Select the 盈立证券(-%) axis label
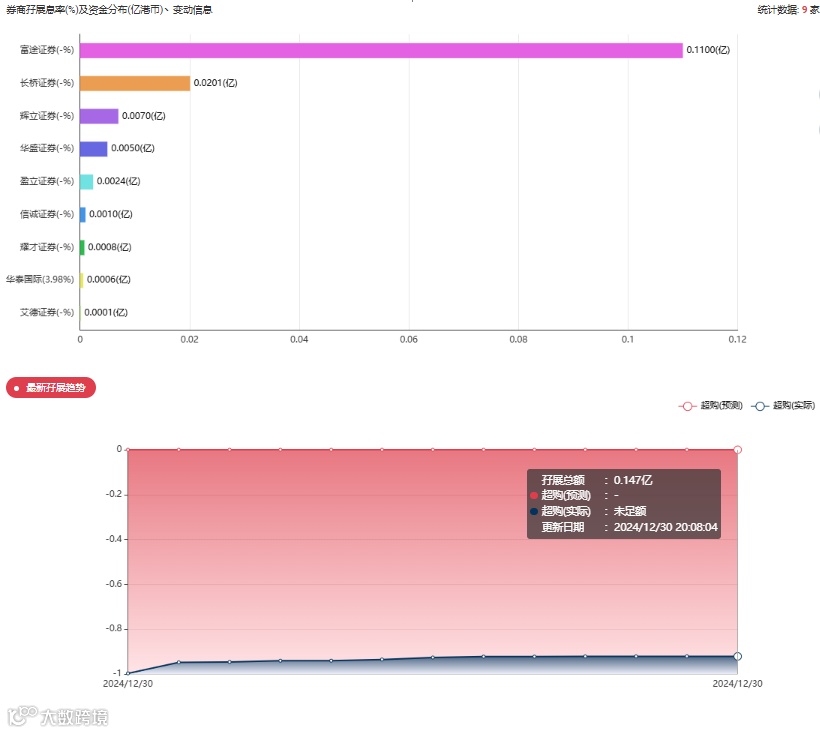The height and width of the screenshot is (733, 820). coord(47,181)
